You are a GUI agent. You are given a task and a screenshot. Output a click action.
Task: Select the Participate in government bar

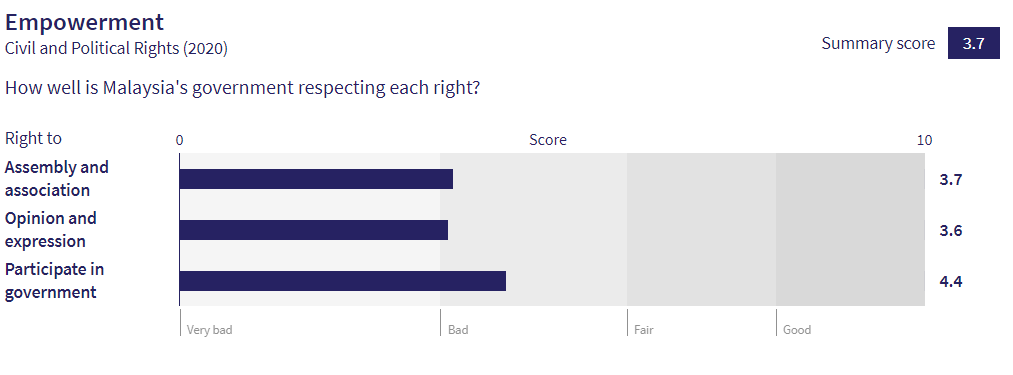(x=342, y=281)
